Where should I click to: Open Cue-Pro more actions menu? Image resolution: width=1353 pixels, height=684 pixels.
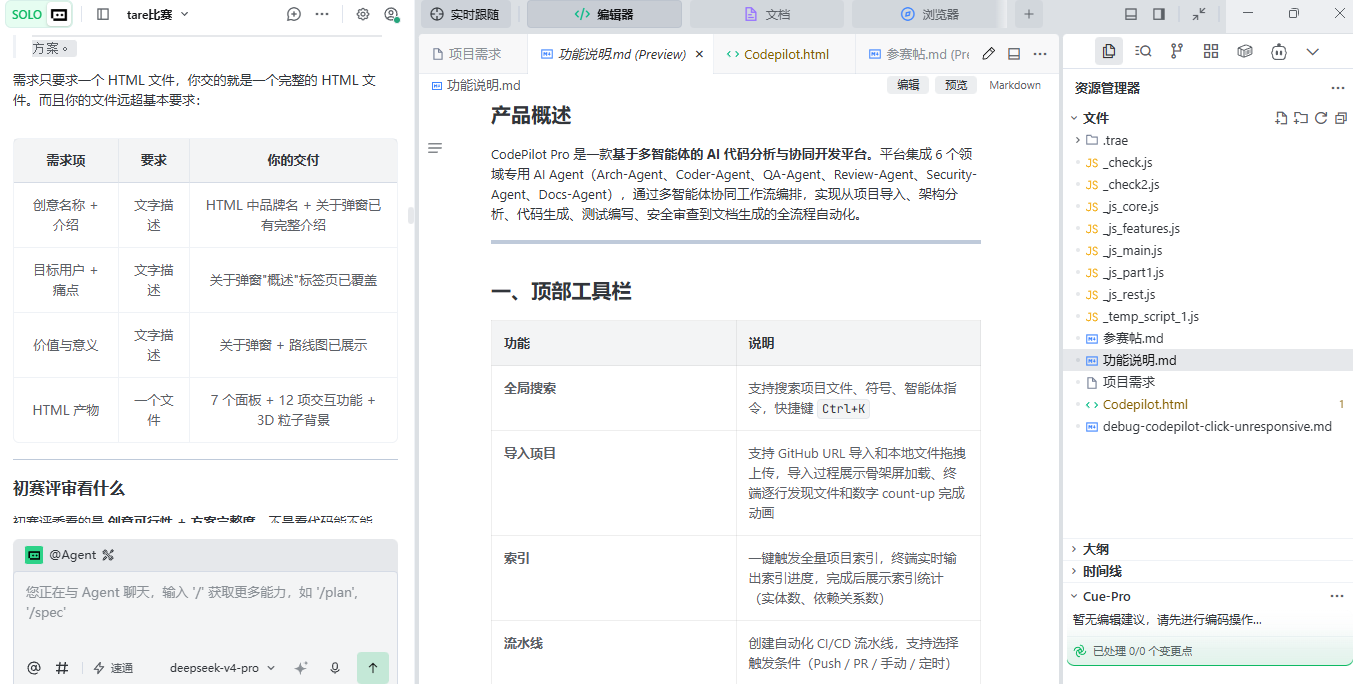point(1337,596)
